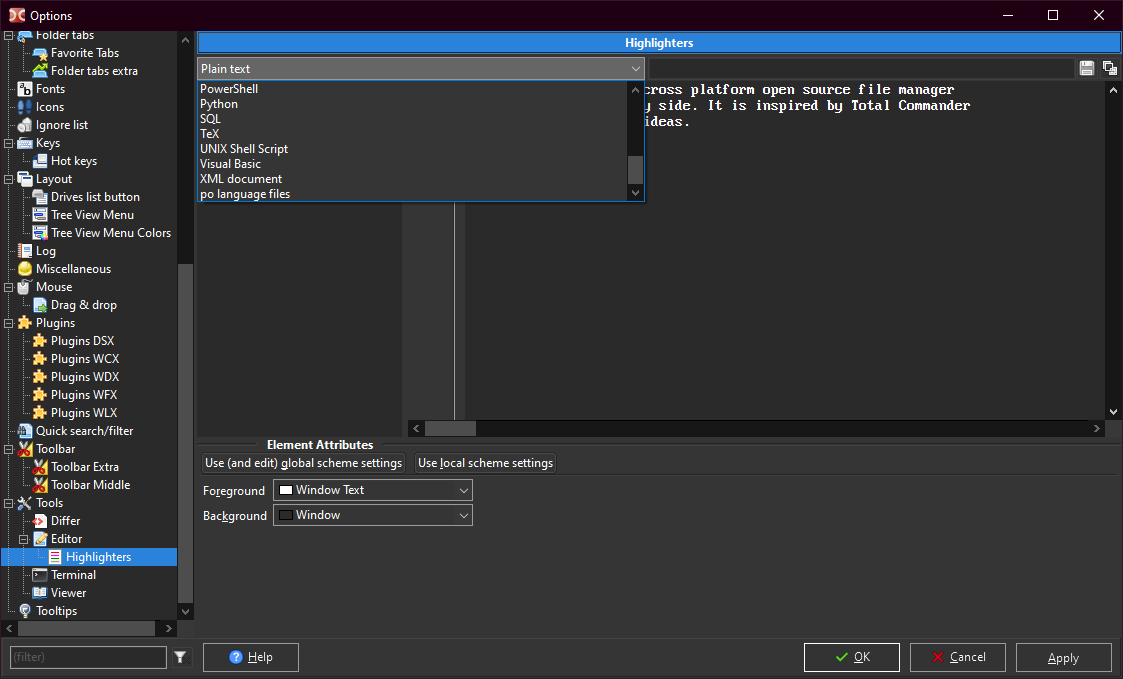
Task: Click the save icon beside the highlighter field
Action: (x=1087, y=68)
